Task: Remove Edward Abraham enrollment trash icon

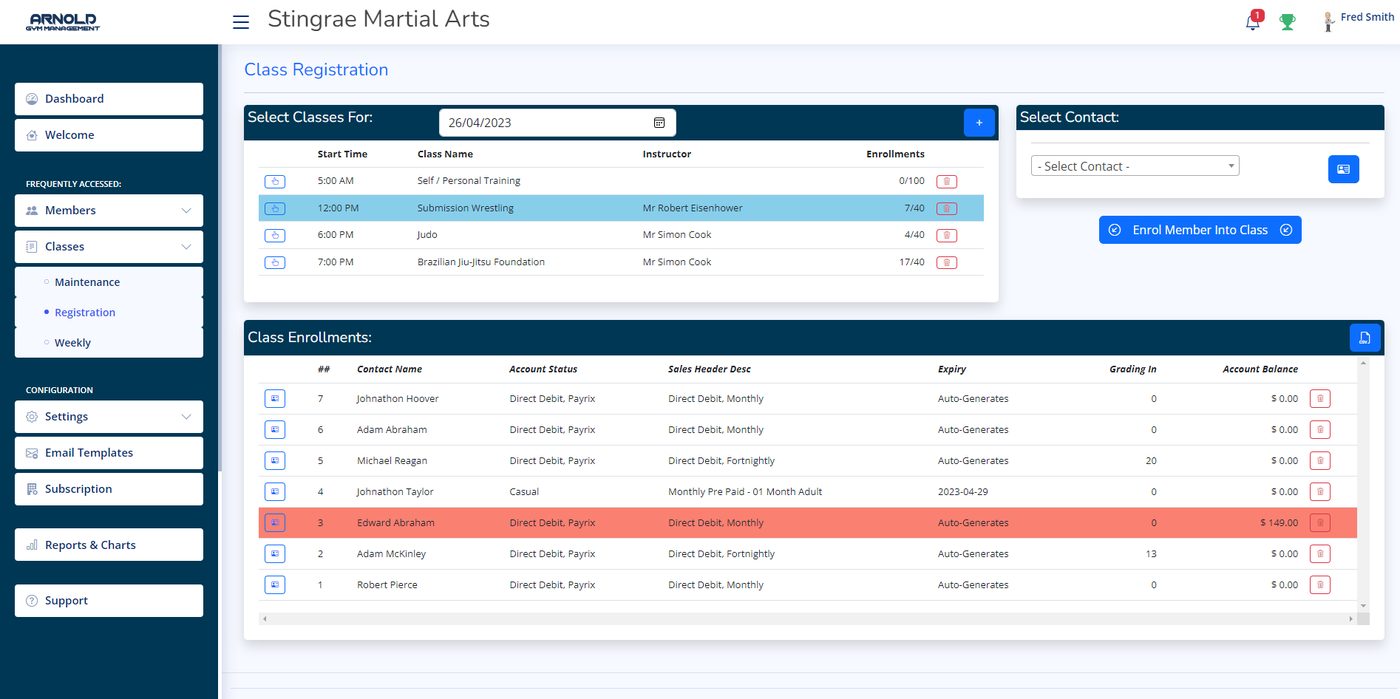Action: pyautogui.click(x=1320, y=522)
